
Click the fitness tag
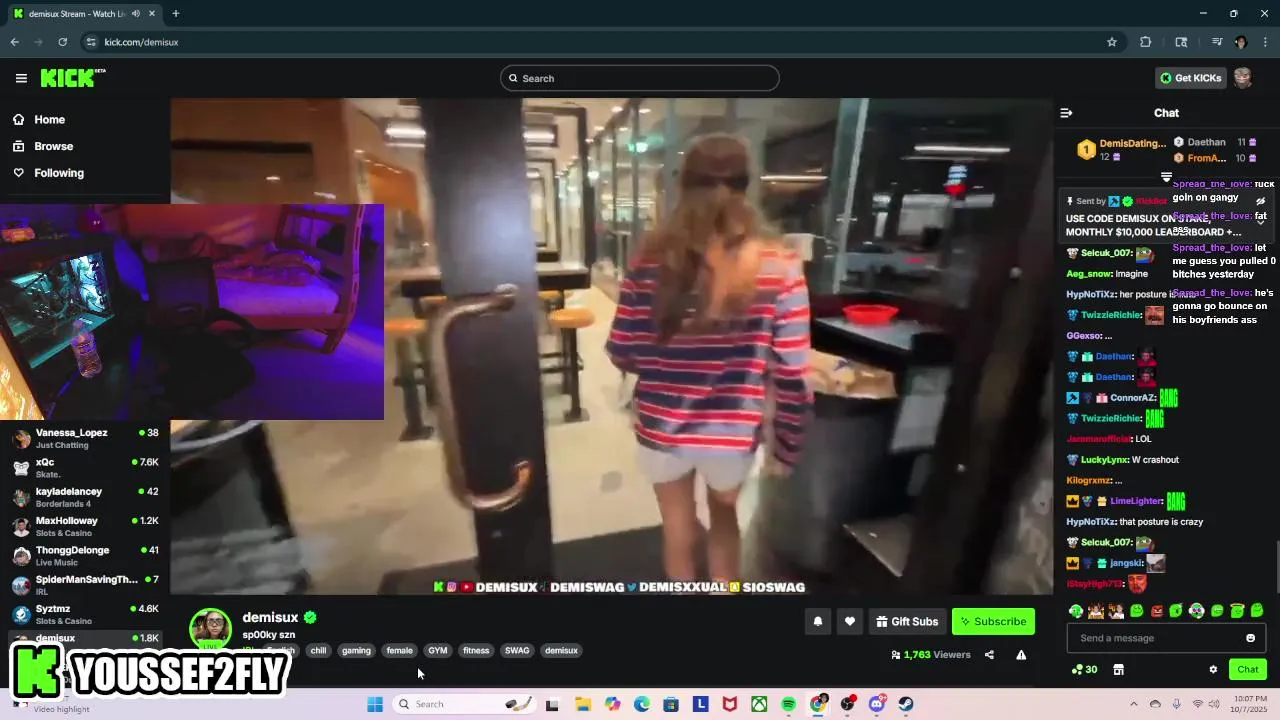pyautogui.click(x=476, y=650)
